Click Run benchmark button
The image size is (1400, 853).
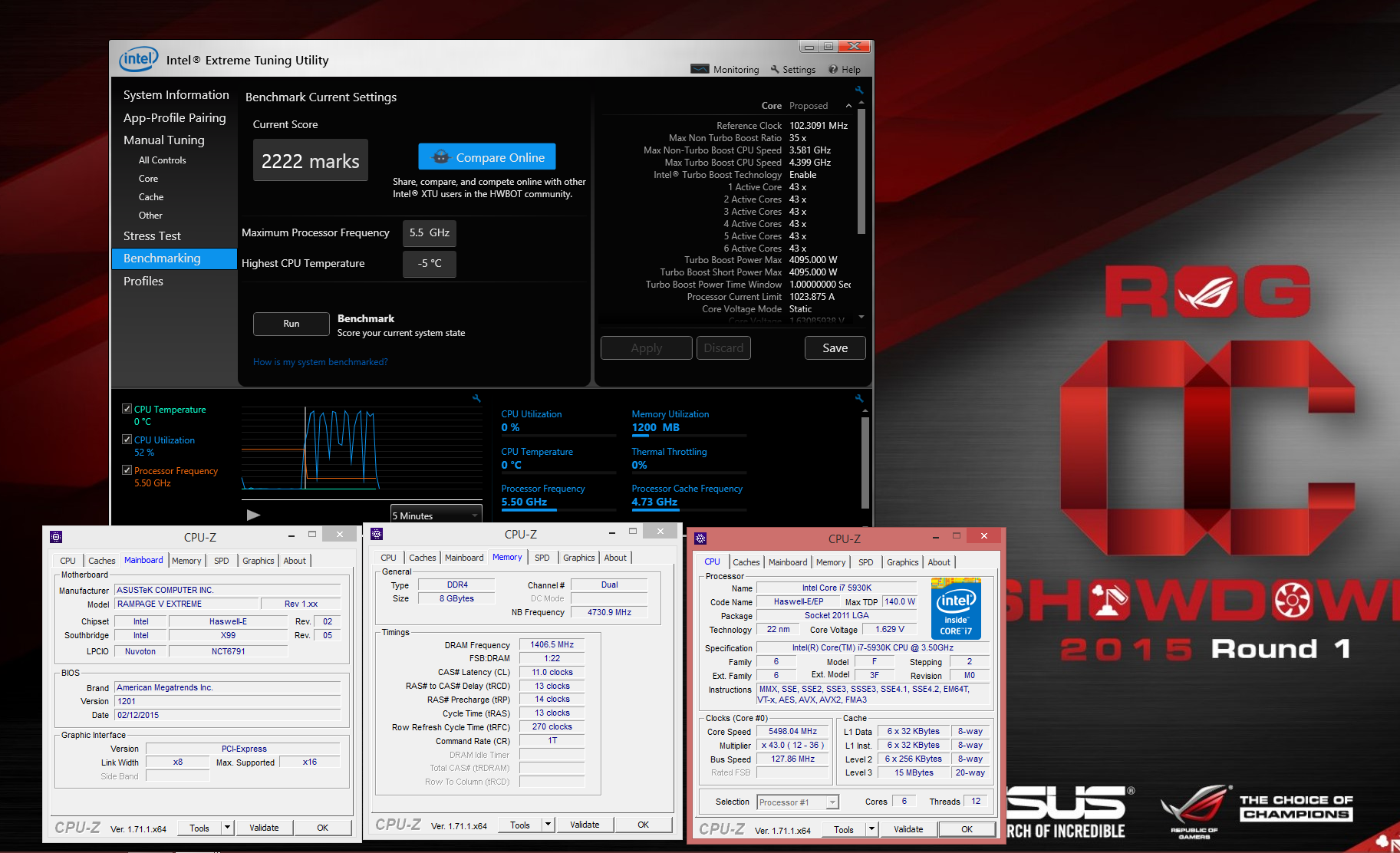click(292, 324)
